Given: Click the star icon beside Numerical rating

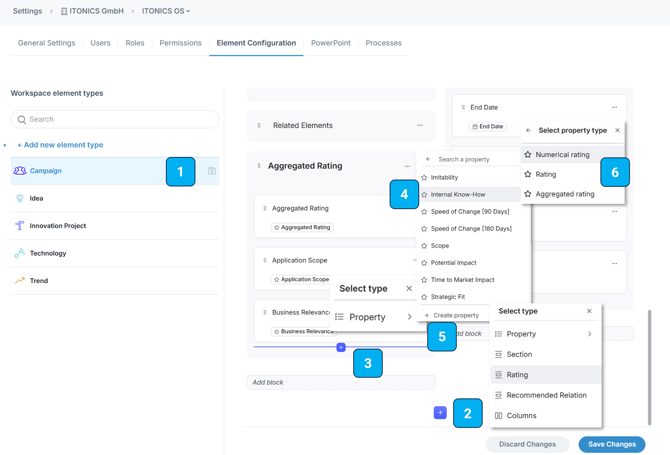Looking at the screenshot, I should tap(528, 155).
